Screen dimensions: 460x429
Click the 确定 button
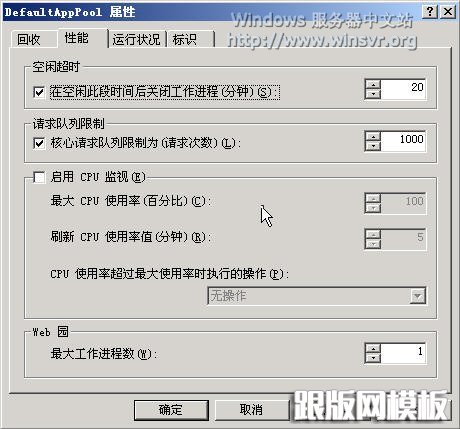tap(171, 410)
